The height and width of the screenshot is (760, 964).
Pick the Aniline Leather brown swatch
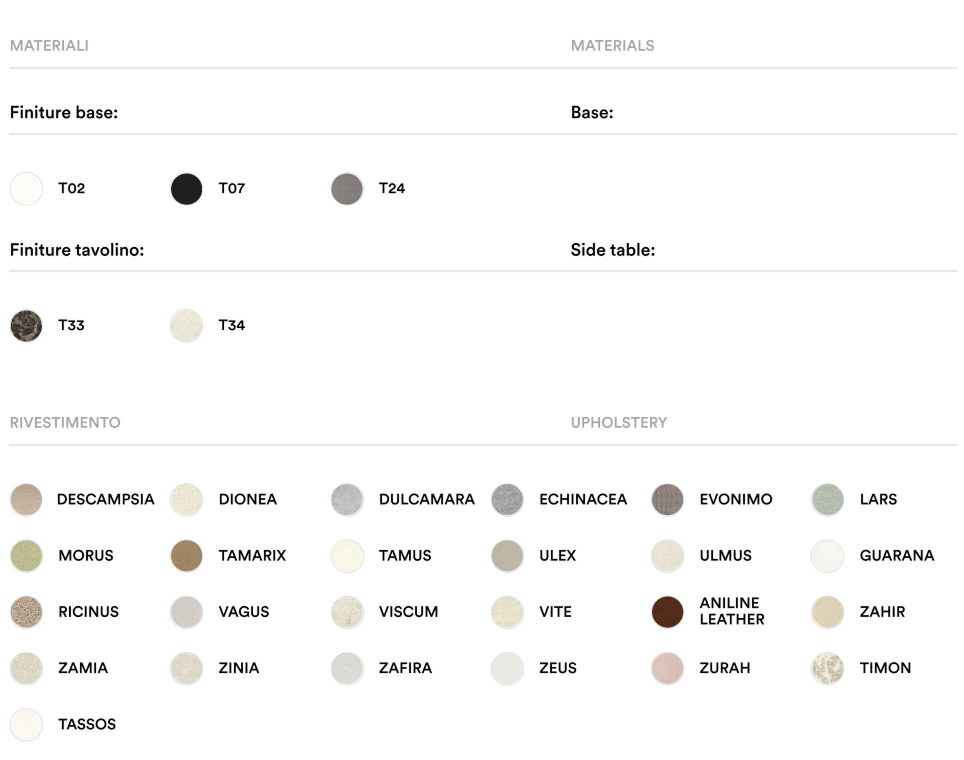coord(668,612)
